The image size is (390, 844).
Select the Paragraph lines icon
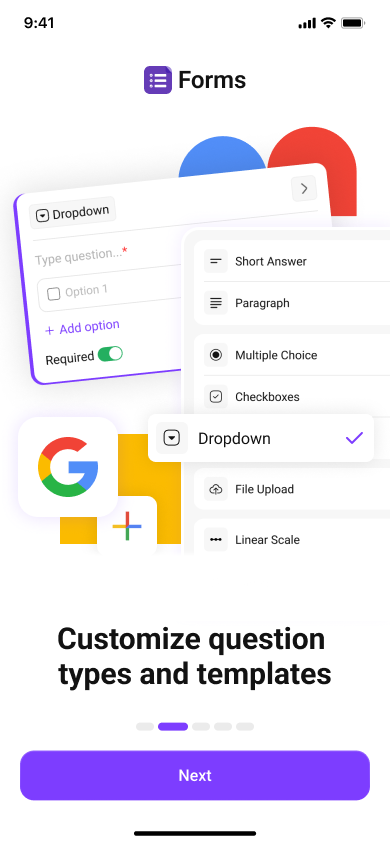[216, 303]
